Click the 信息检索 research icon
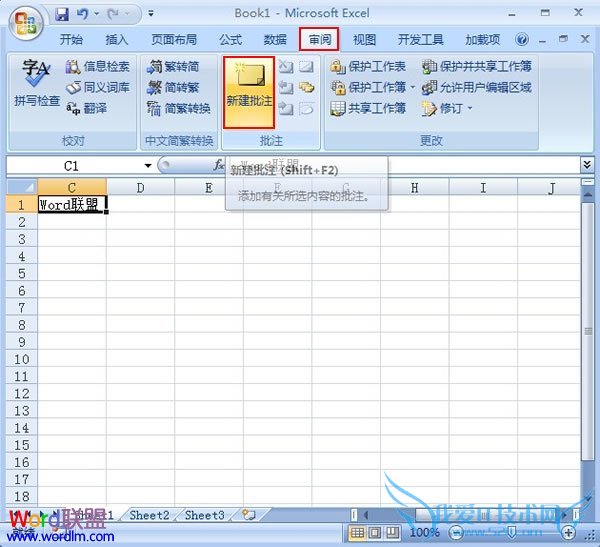 [x=97, y=67]
